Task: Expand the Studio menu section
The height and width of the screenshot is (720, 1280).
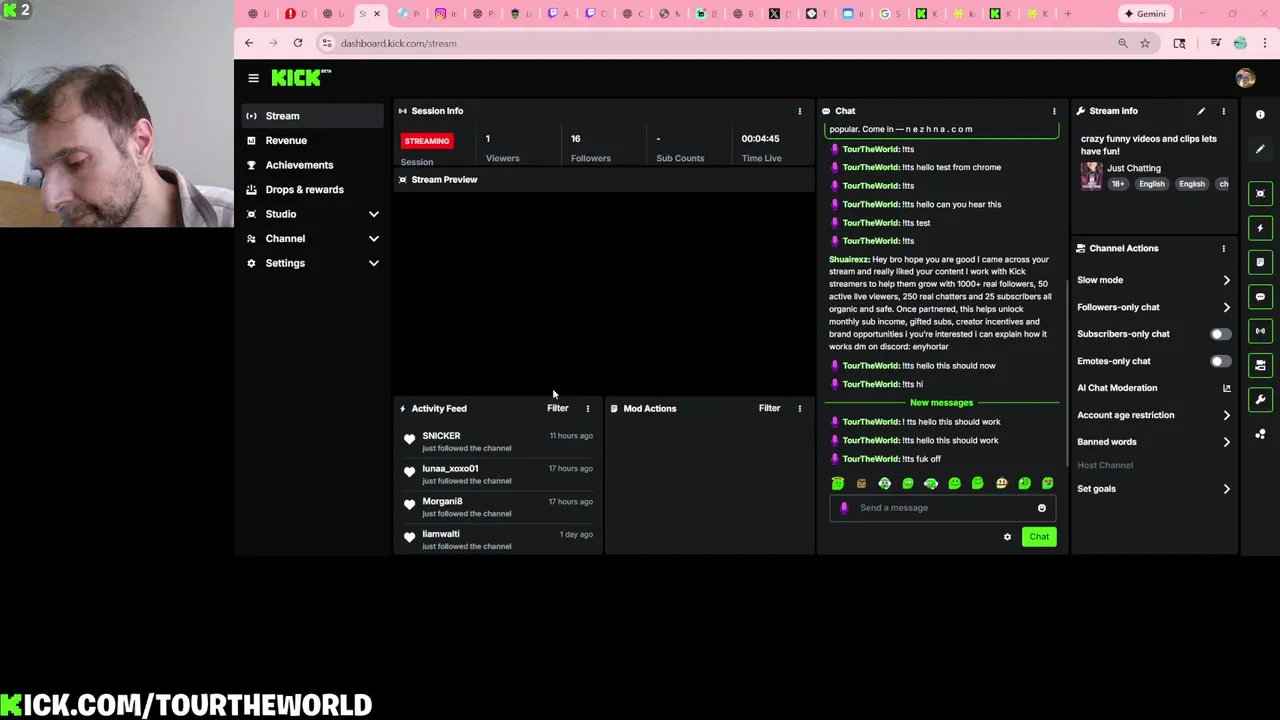Action: (x=312, y=214)
